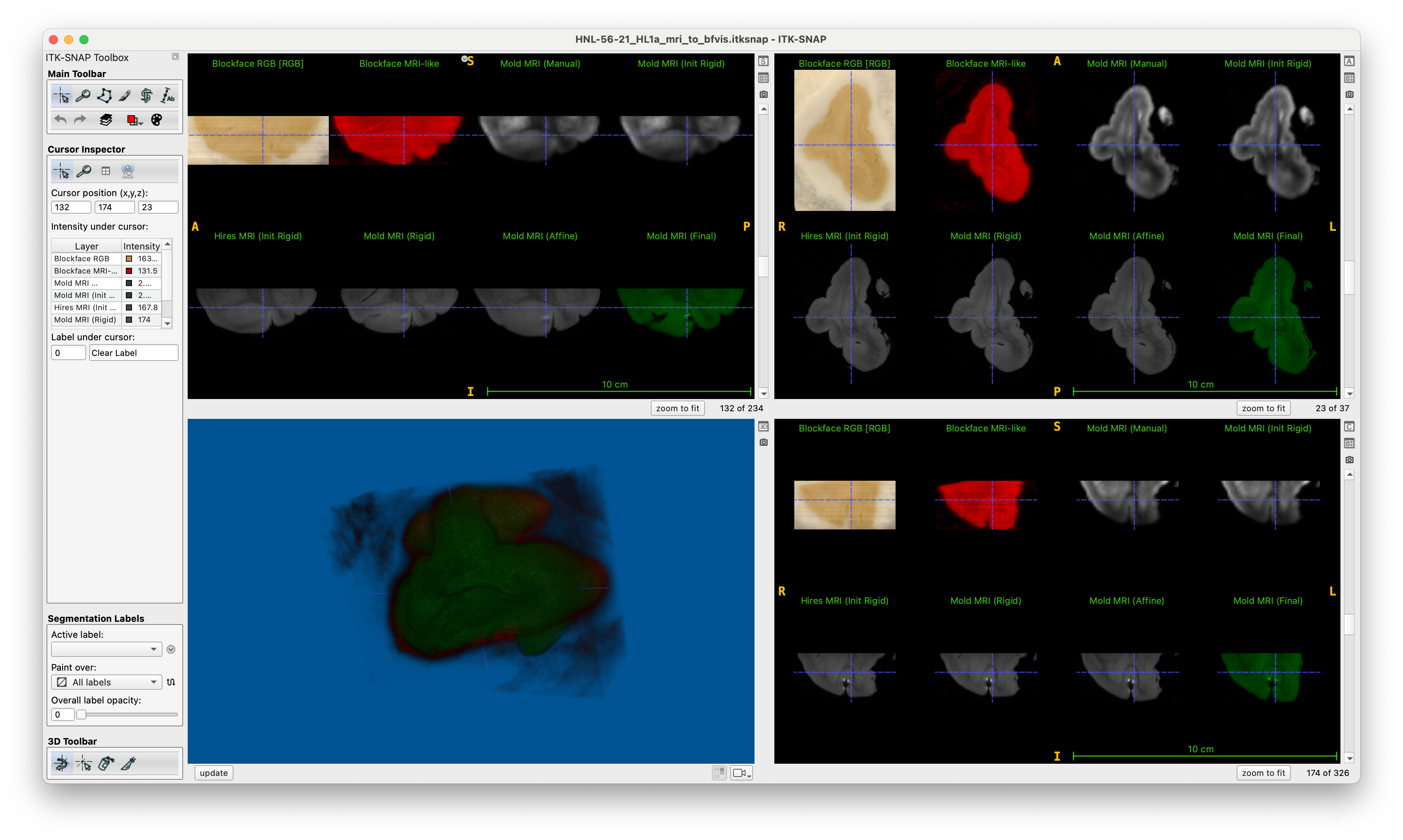This screenshot has height=840, width=1403.
Task: Select the 3D trackball rotate tool
Action: click(x=62, y=764)
